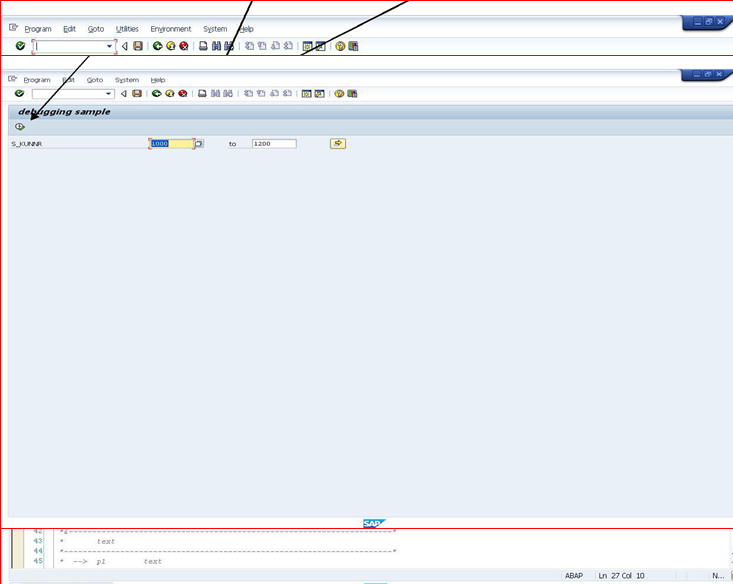Click yellow Exit icon in debugging sample window

(x=170, y=94)
